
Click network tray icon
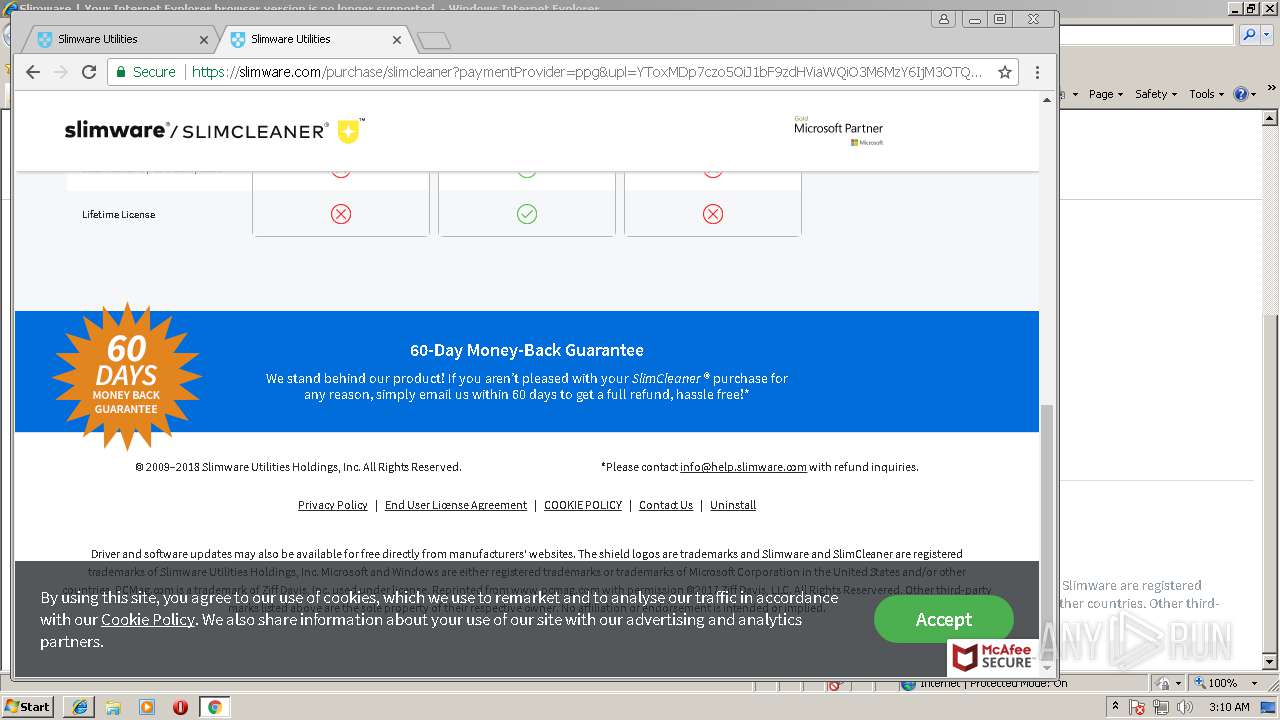[1161, 707]
